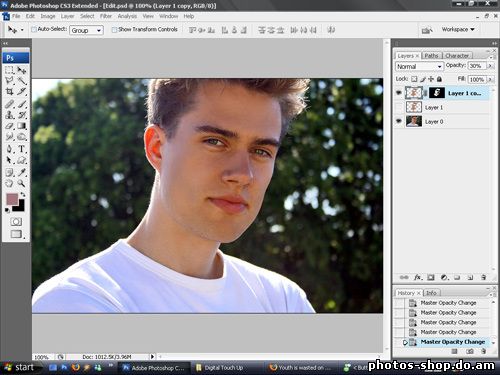Select the Gradient tool

22,126
